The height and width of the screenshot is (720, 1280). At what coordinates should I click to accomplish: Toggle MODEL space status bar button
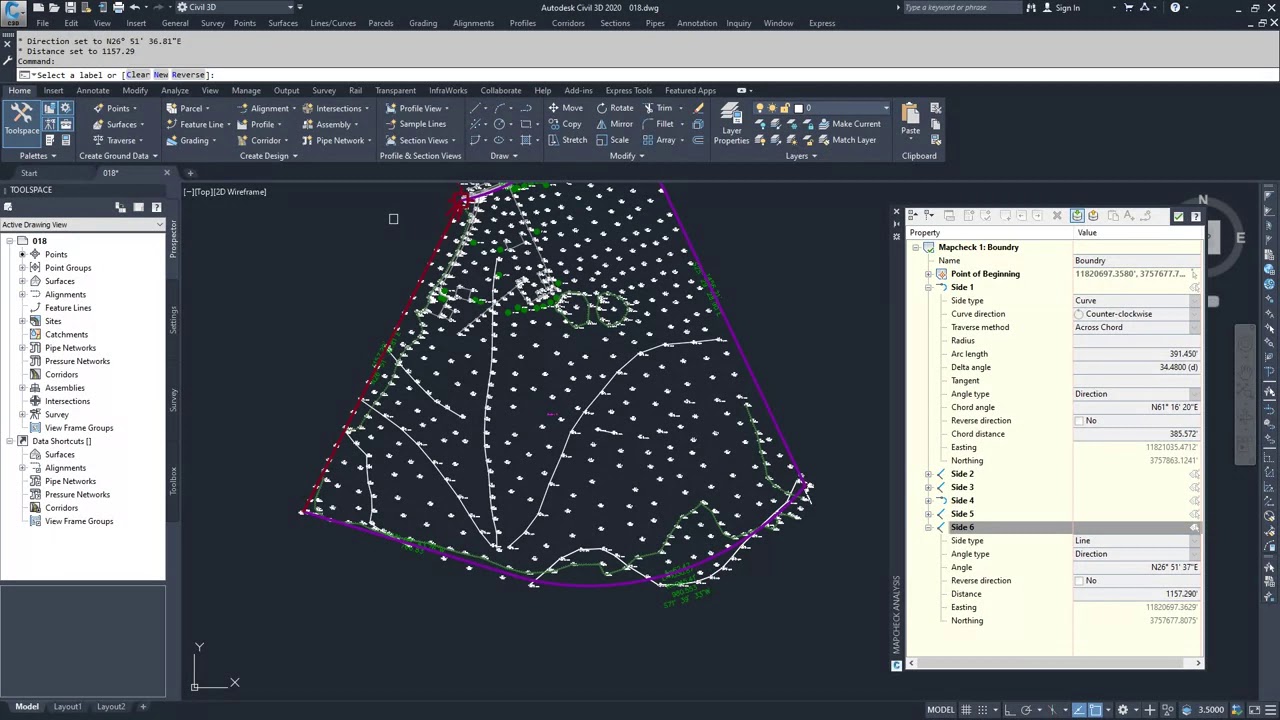click(x=940, y=710)
